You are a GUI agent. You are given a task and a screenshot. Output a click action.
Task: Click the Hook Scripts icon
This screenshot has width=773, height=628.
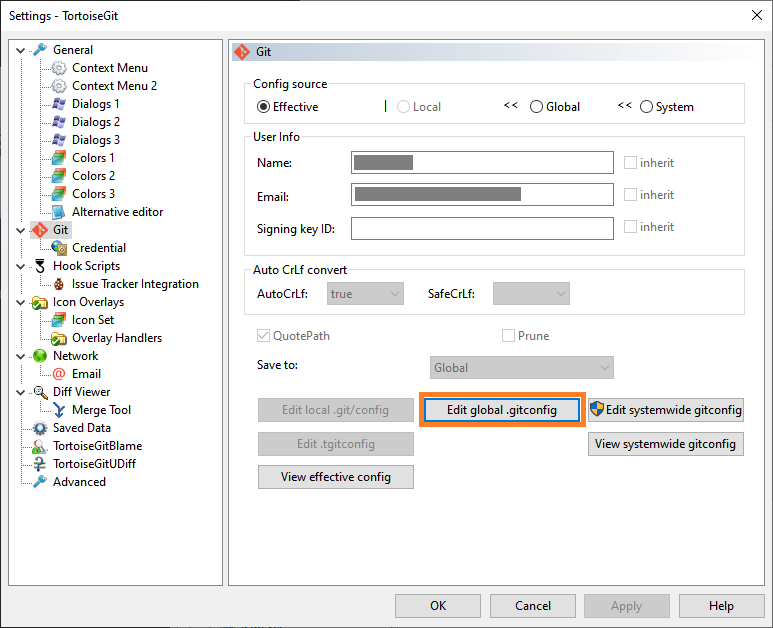coord(40,266)
